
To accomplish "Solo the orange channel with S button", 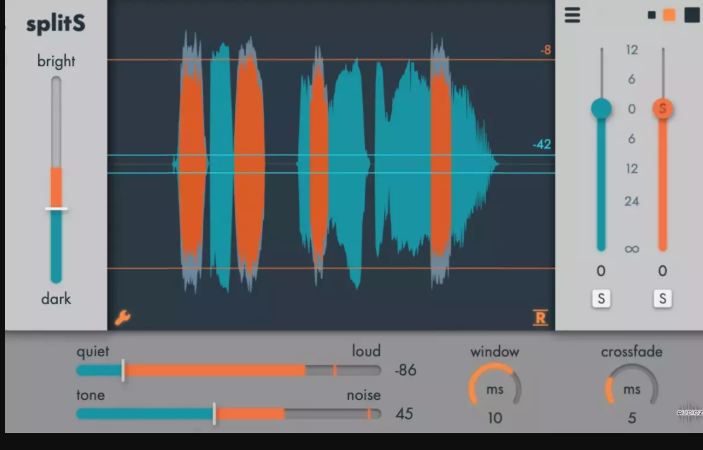I will (x=662, y=298).
